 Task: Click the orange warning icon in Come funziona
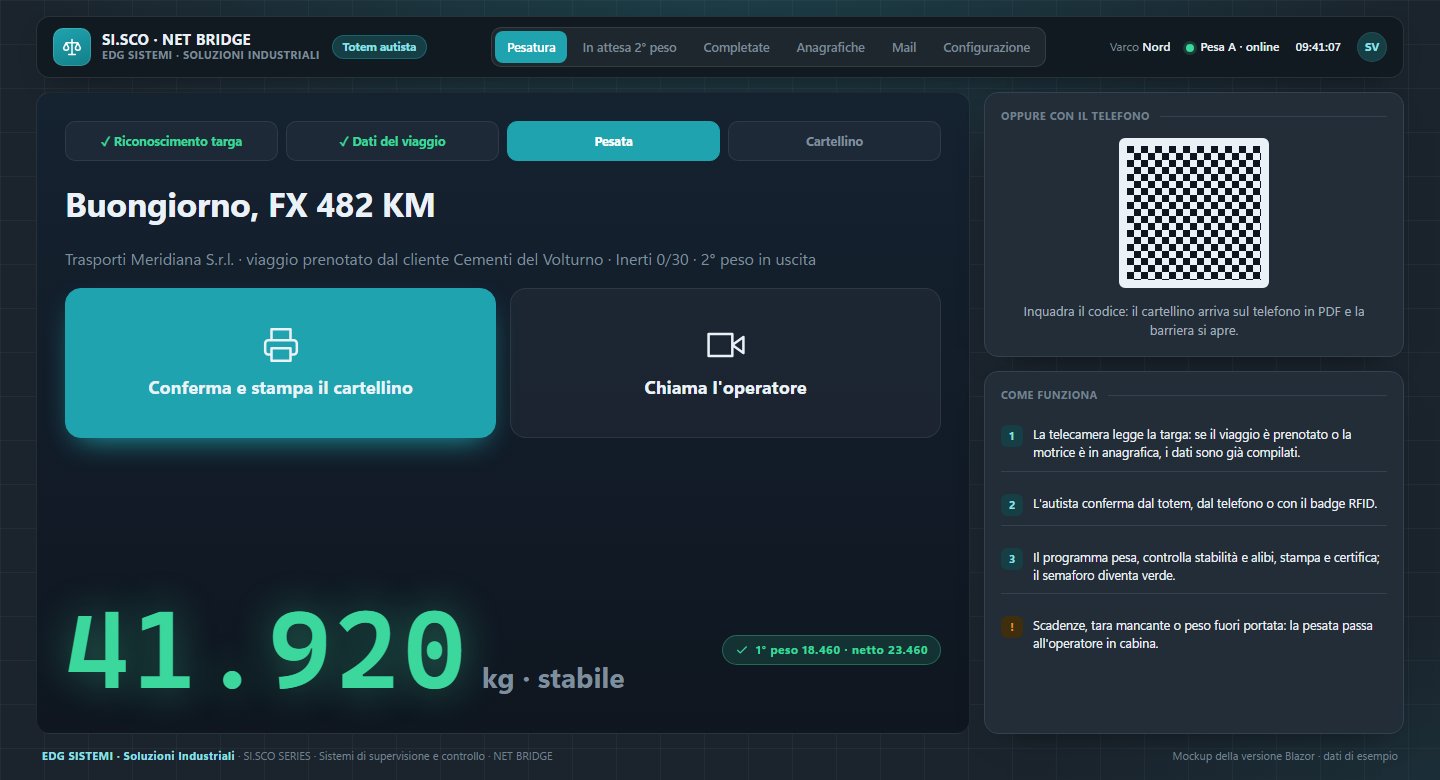coord(1012,627)
